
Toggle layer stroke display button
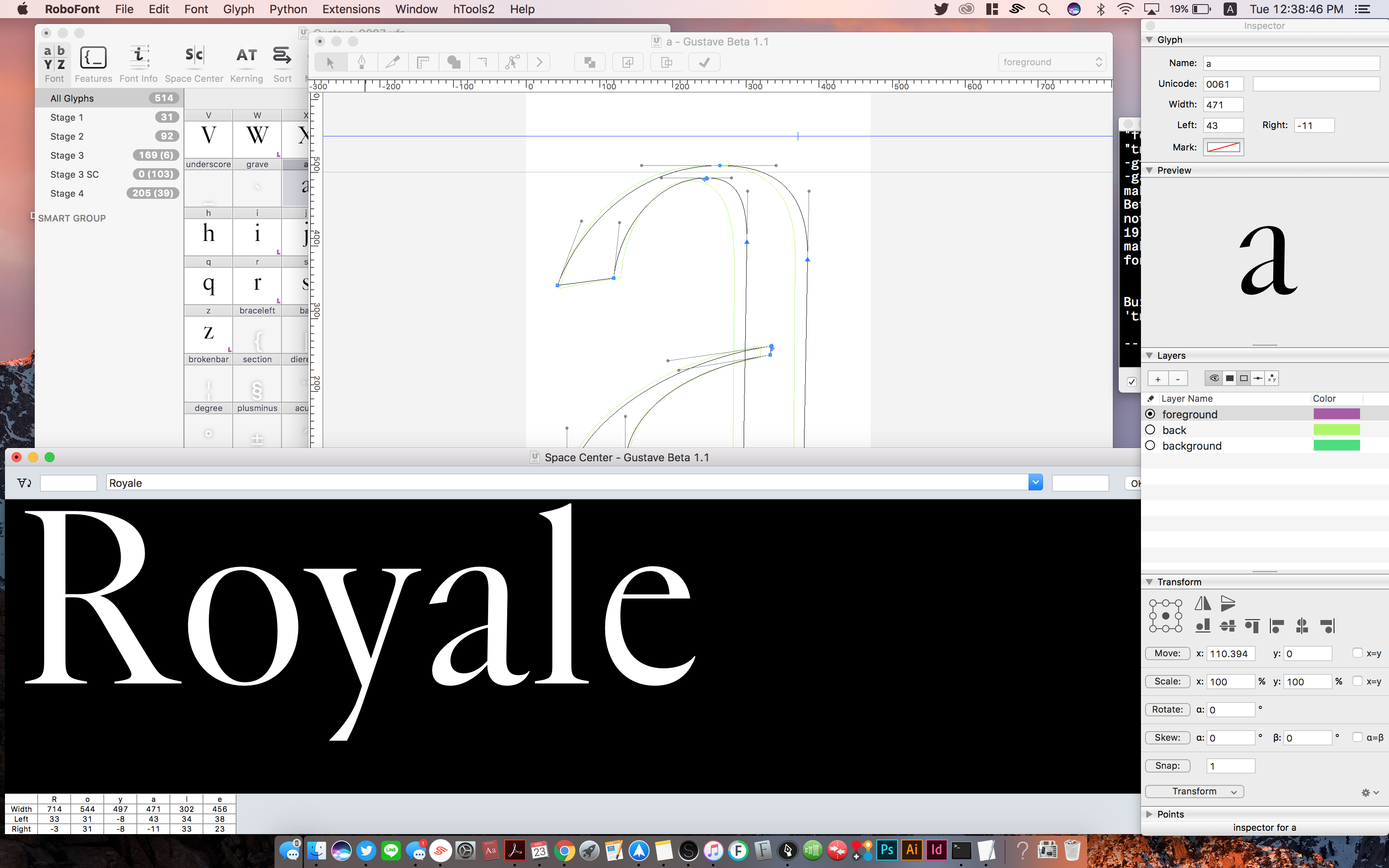point(1244,378)
